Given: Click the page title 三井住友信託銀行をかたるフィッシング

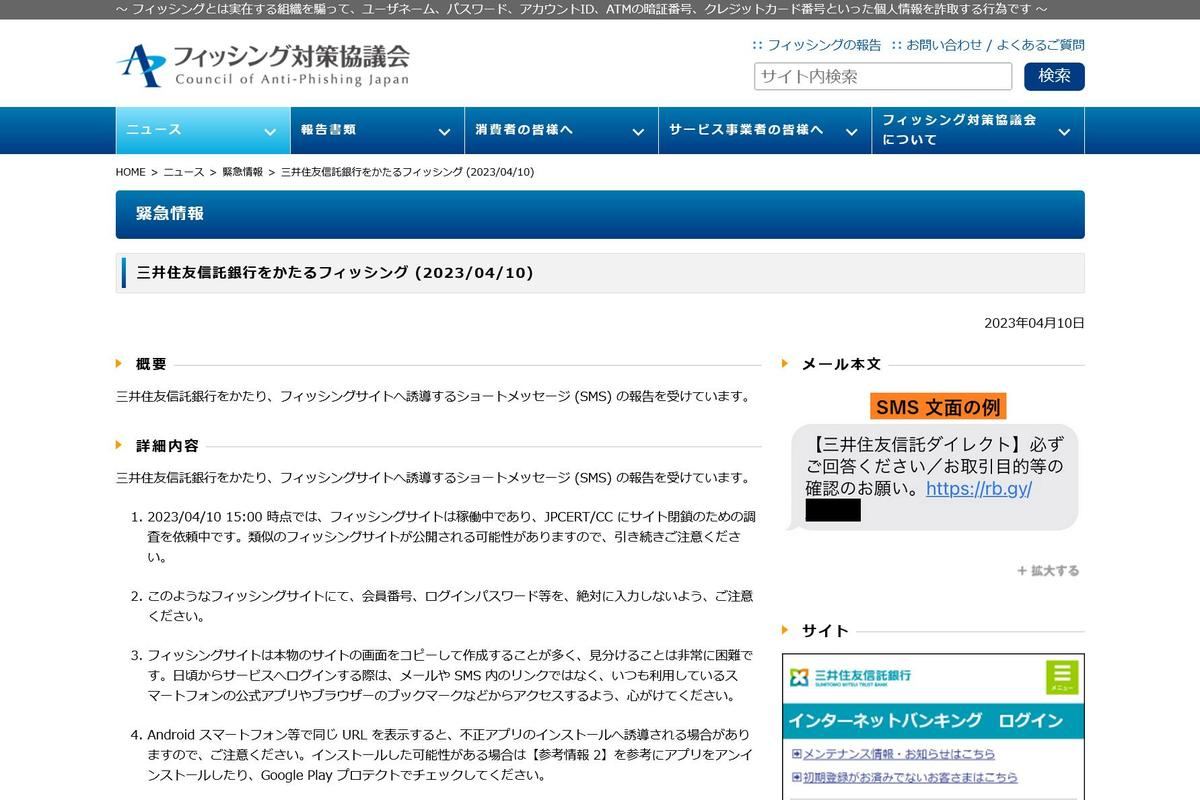Looking at the screenshot, I should click(x=335, y=273).
